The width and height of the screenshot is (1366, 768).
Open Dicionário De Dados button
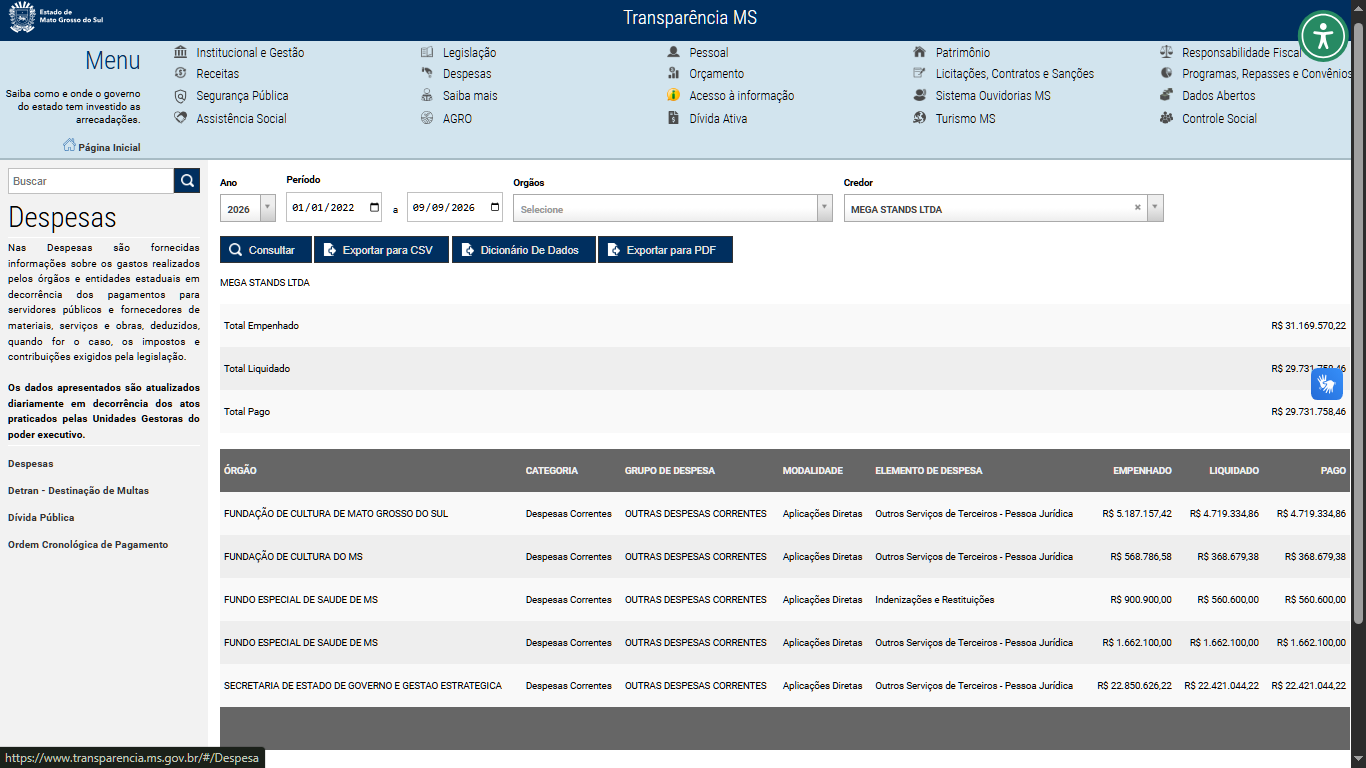click(x=524, y=250)
